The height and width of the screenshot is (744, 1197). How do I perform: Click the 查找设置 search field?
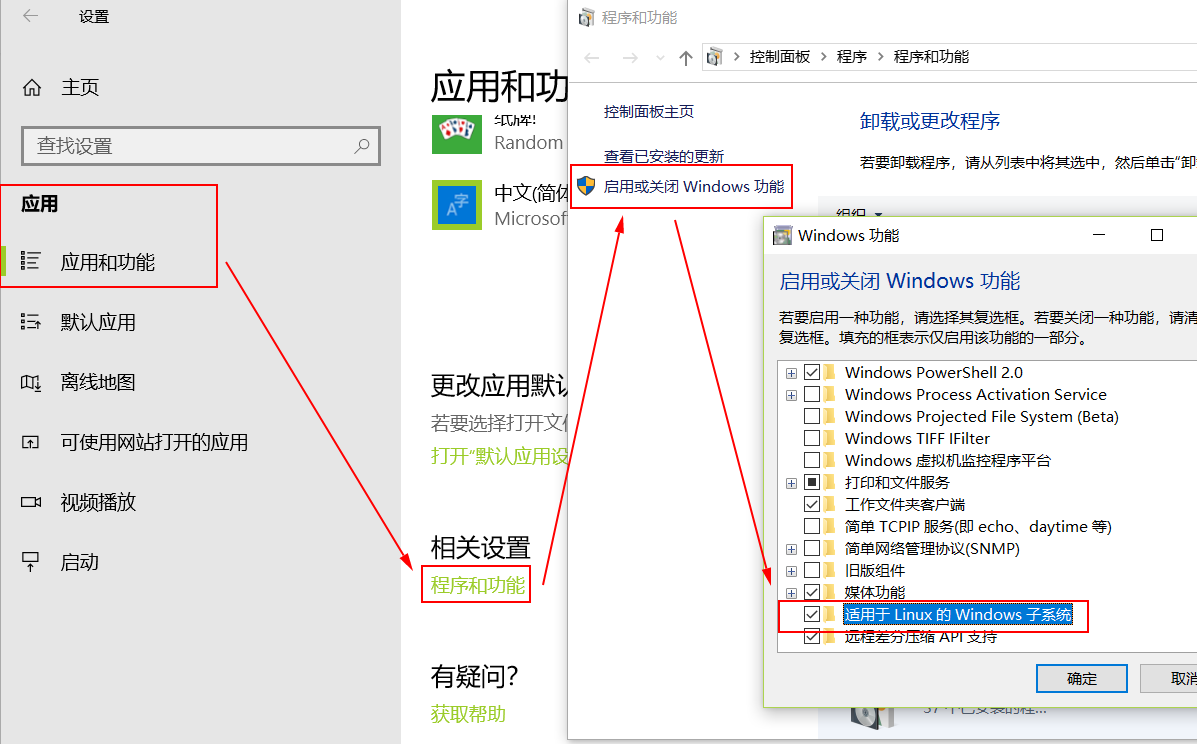[x=201, y=146]
